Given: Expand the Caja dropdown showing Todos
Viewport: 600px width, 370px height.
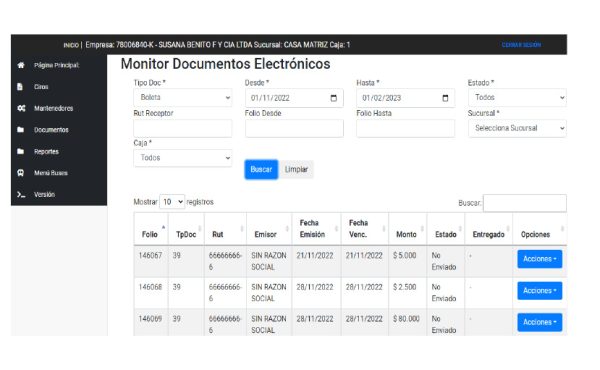Looking at the screenshot, I should point(183,158).
